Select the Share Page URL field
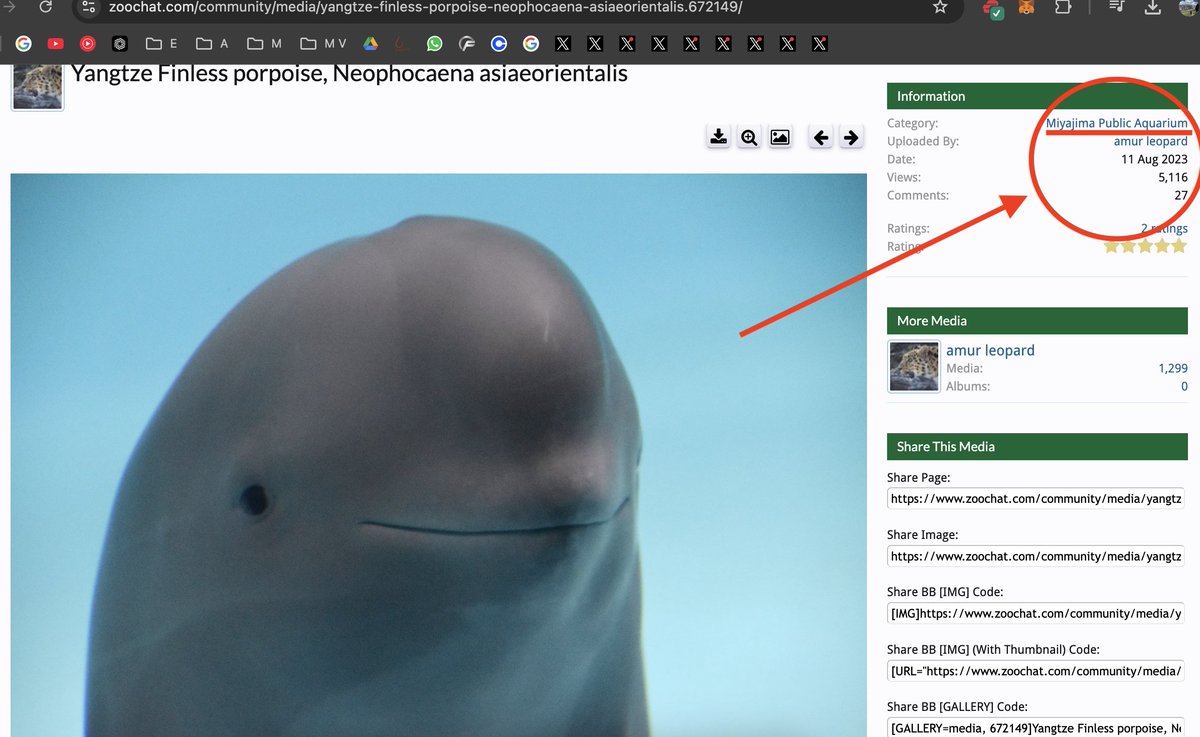Viewport: 1200px width, 737px height. pos(1036,499)
